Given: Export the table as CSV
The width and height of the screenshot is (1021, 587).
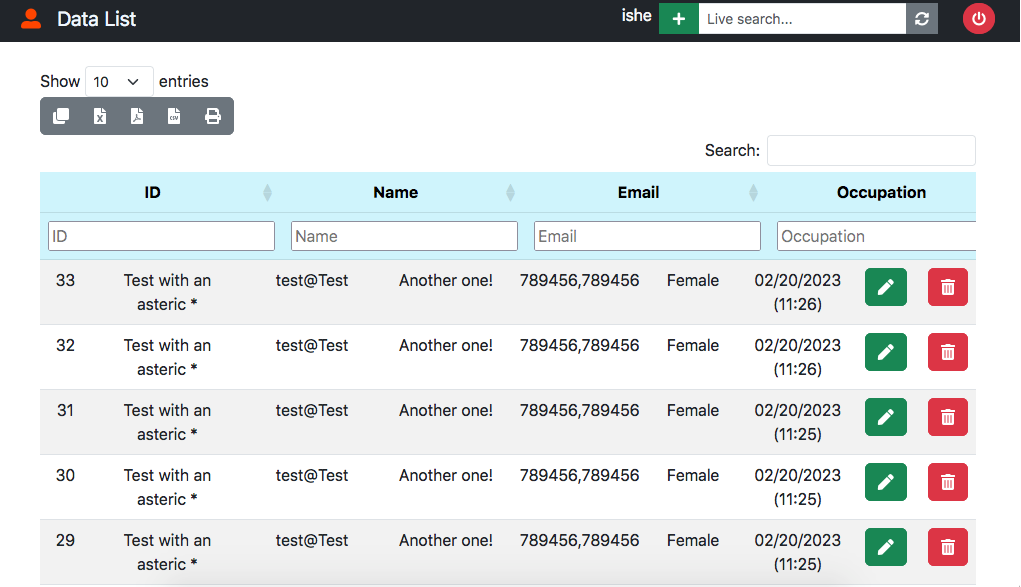Looking at the screenshot, I should (174, 116).
